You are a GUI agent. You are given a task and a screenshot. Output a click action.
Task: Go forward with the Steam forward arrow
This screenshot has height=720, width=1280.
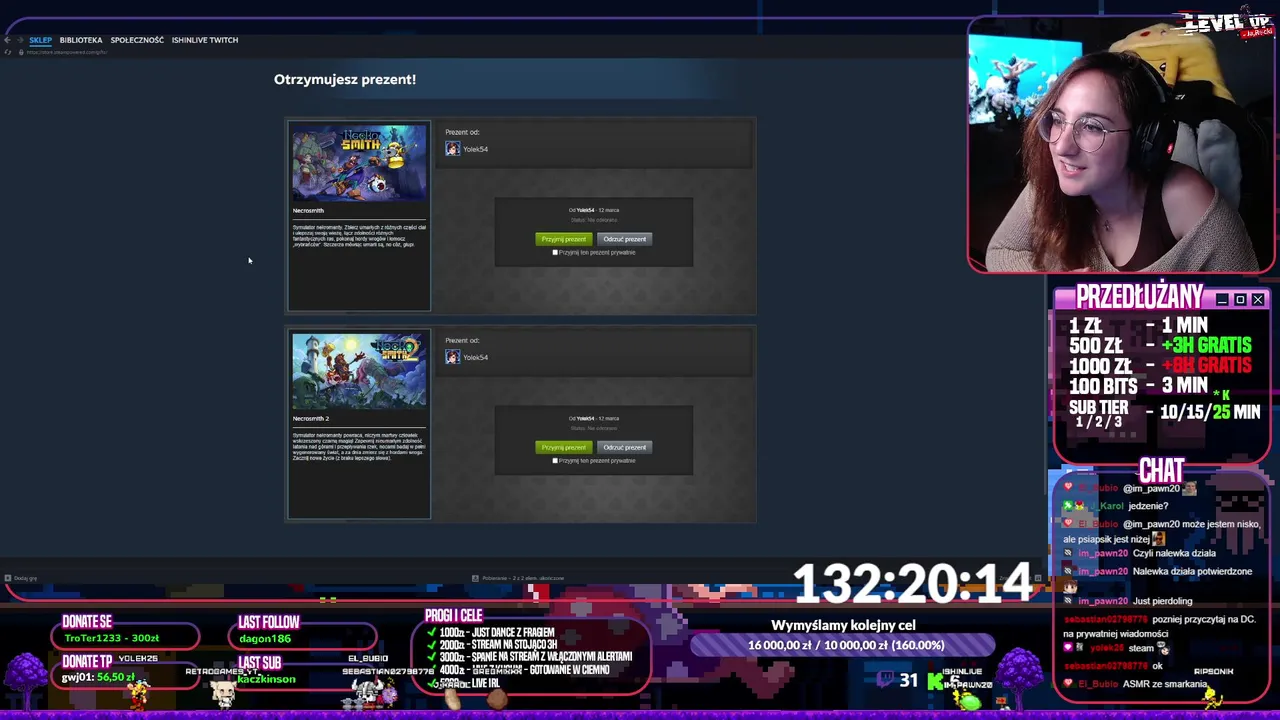pos(19,40)
